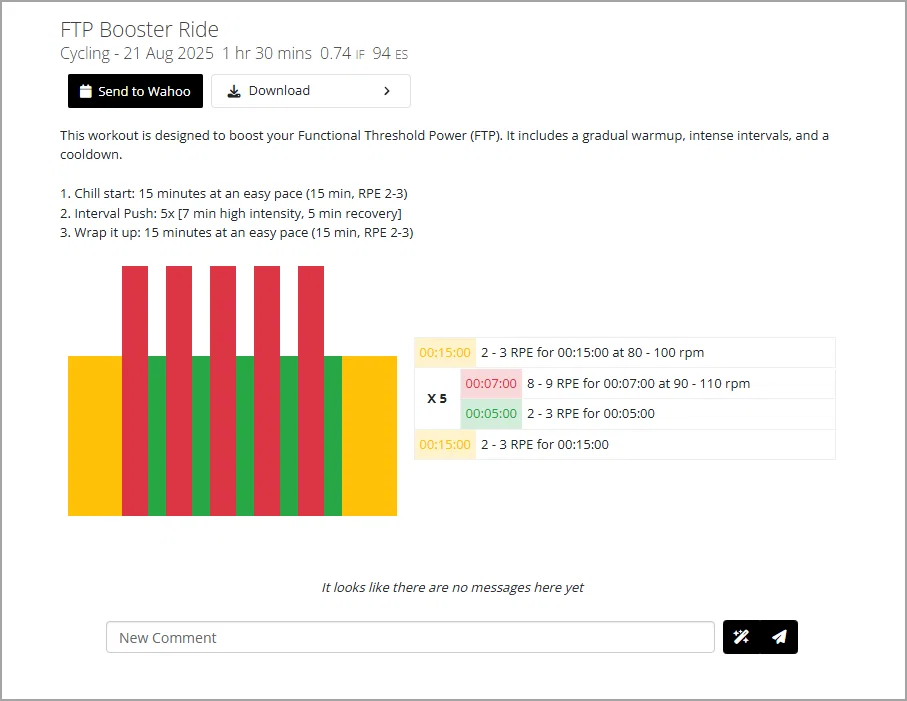Viewport: 907px width, 701px height.
Task: Click the 00:05:00 green recovery time cell
Action: [491, 414]
